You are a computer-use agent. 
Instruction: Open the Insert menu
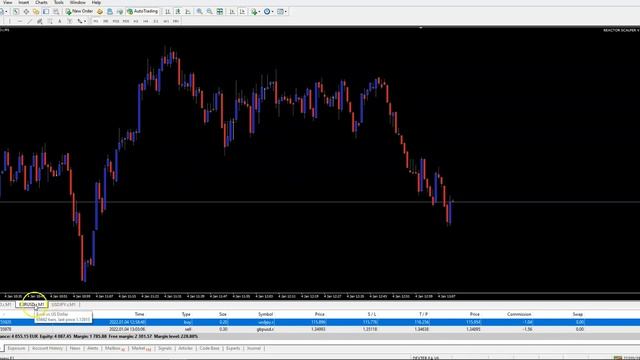[24, 2]
